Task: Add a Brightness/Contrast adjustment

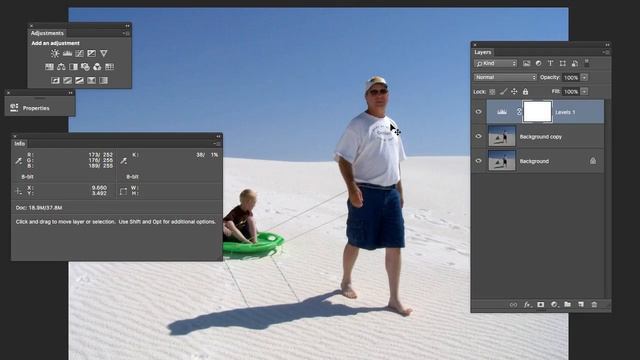Action: pyautogui.click(x=55, y=53)
